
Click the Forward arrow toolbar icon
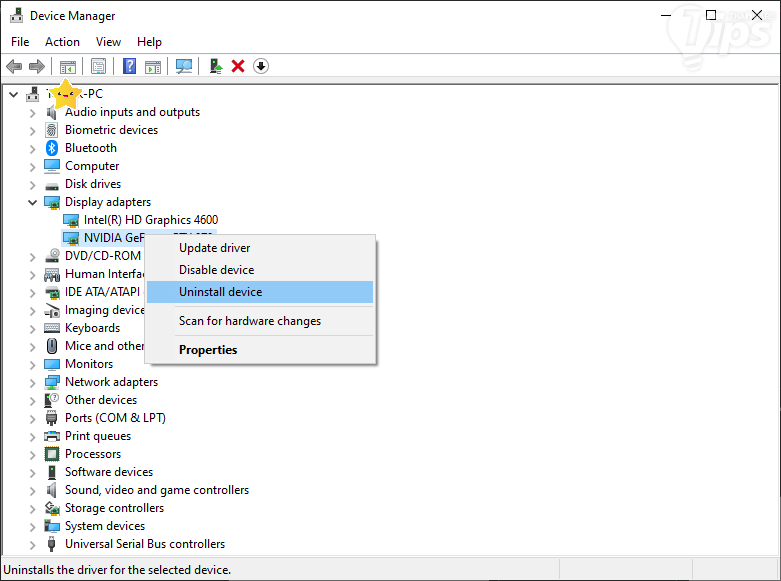[x=37, y=66]
